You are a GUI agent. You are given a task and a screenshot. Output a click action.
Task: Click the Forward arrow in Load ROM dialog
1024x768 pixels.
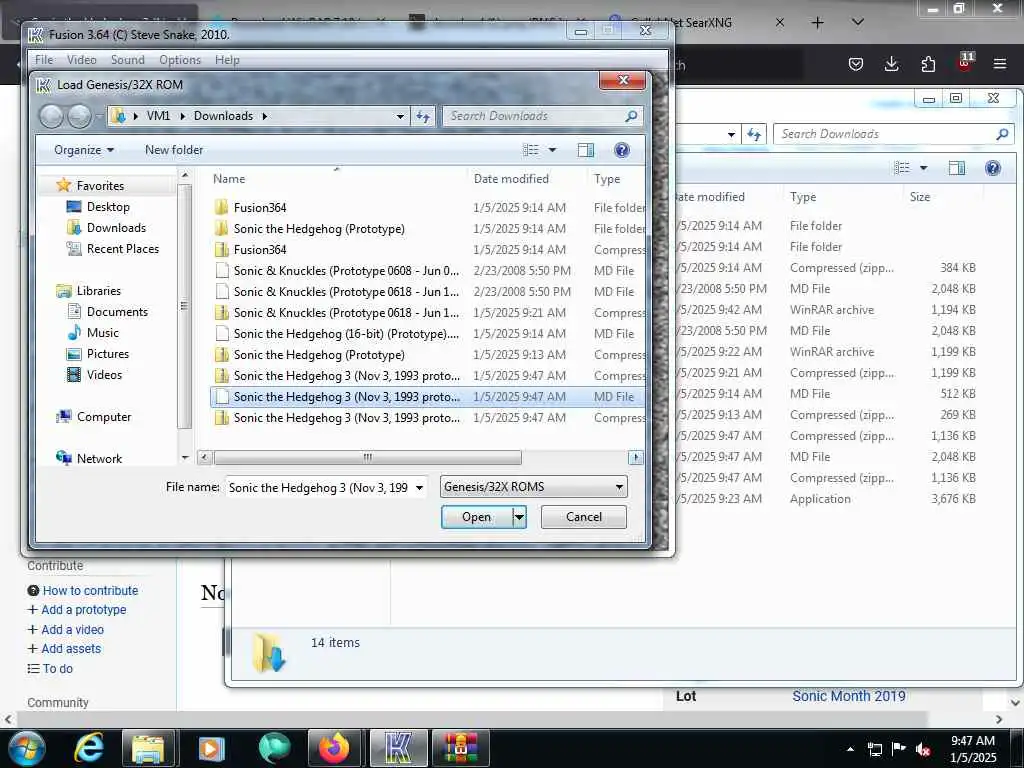pyautogui.click(x=80, y=117)
